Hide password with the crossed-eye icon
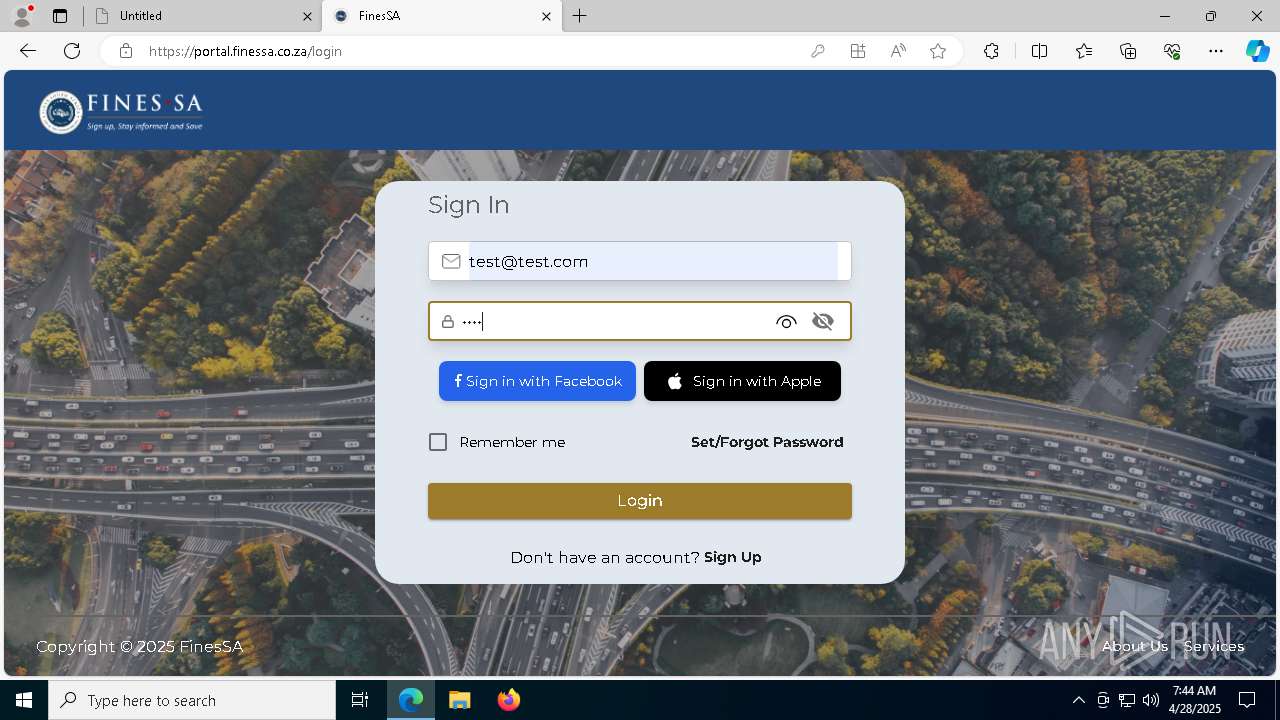The image size is (1280, 720). coord(823,321)
